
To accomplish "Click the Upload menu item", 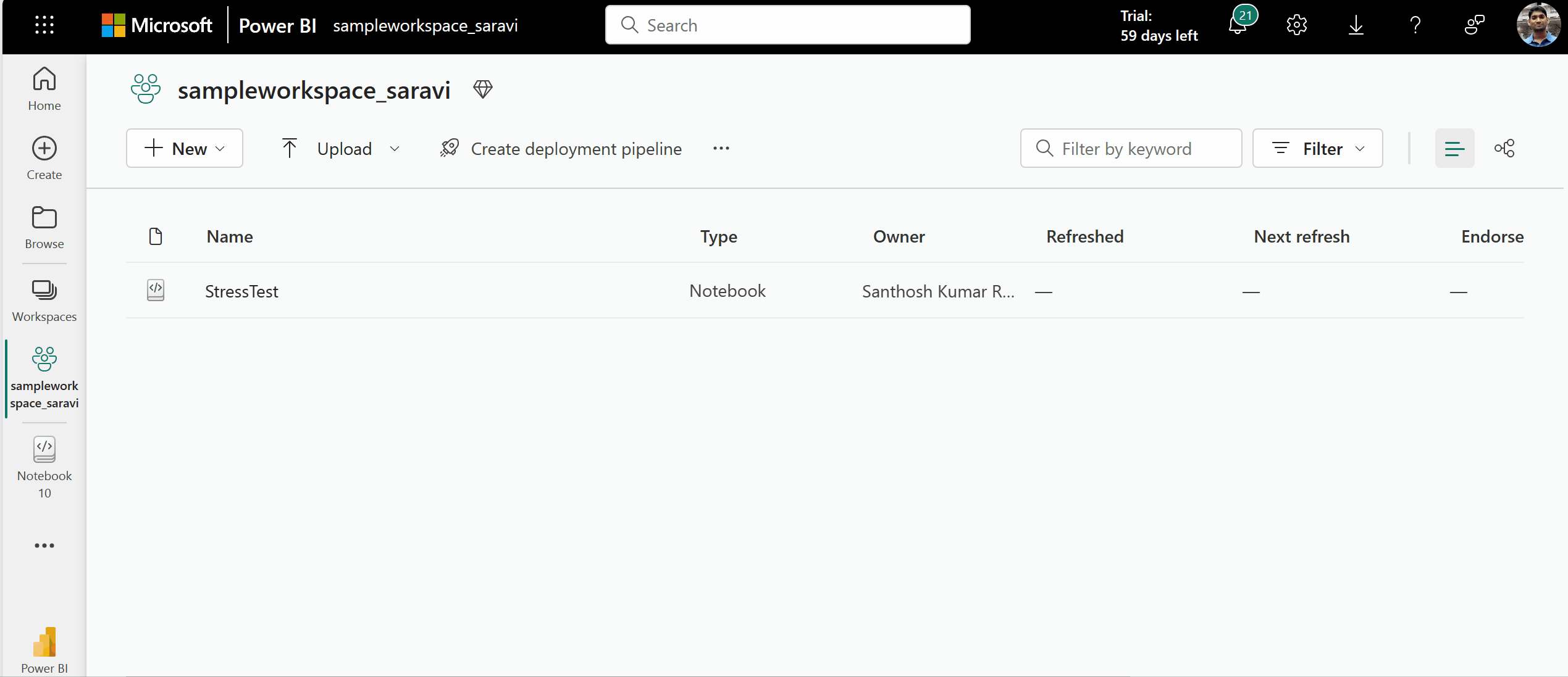I will (x=344, y=148).
